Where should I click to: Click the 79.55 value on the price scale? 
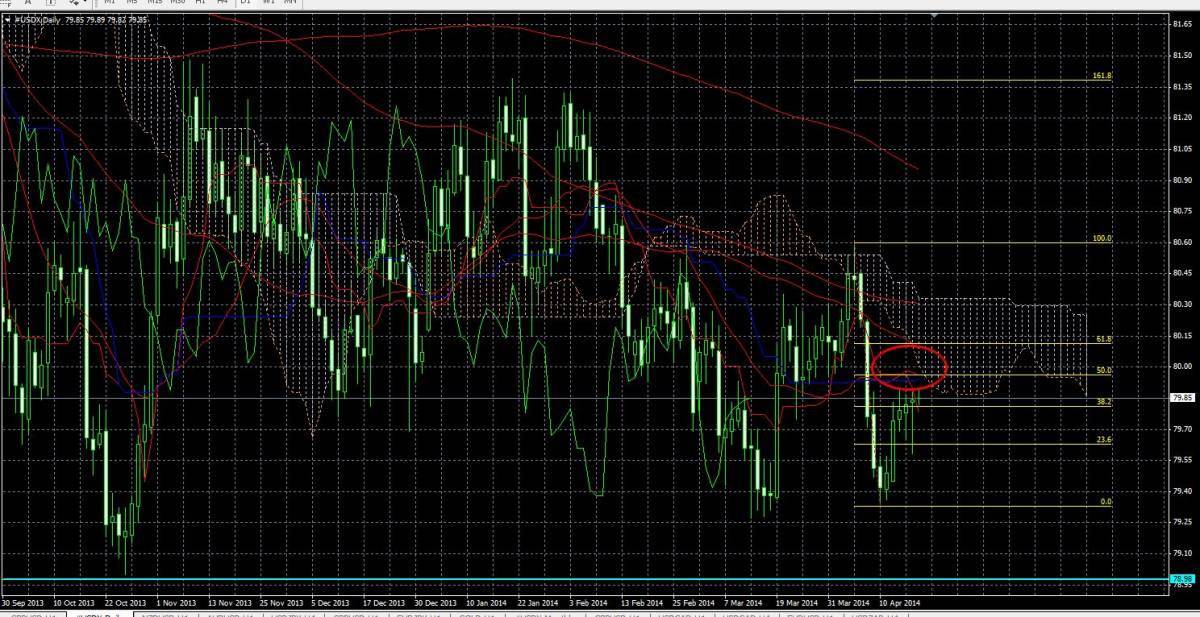click(1180, 460)
